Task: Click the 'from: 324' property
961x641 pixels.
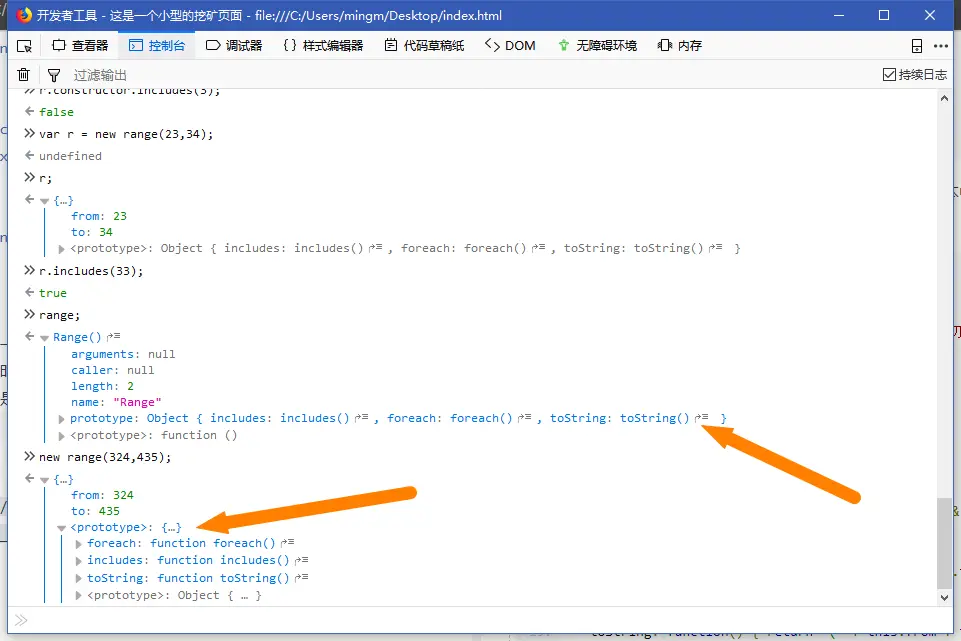Action: 102,495
